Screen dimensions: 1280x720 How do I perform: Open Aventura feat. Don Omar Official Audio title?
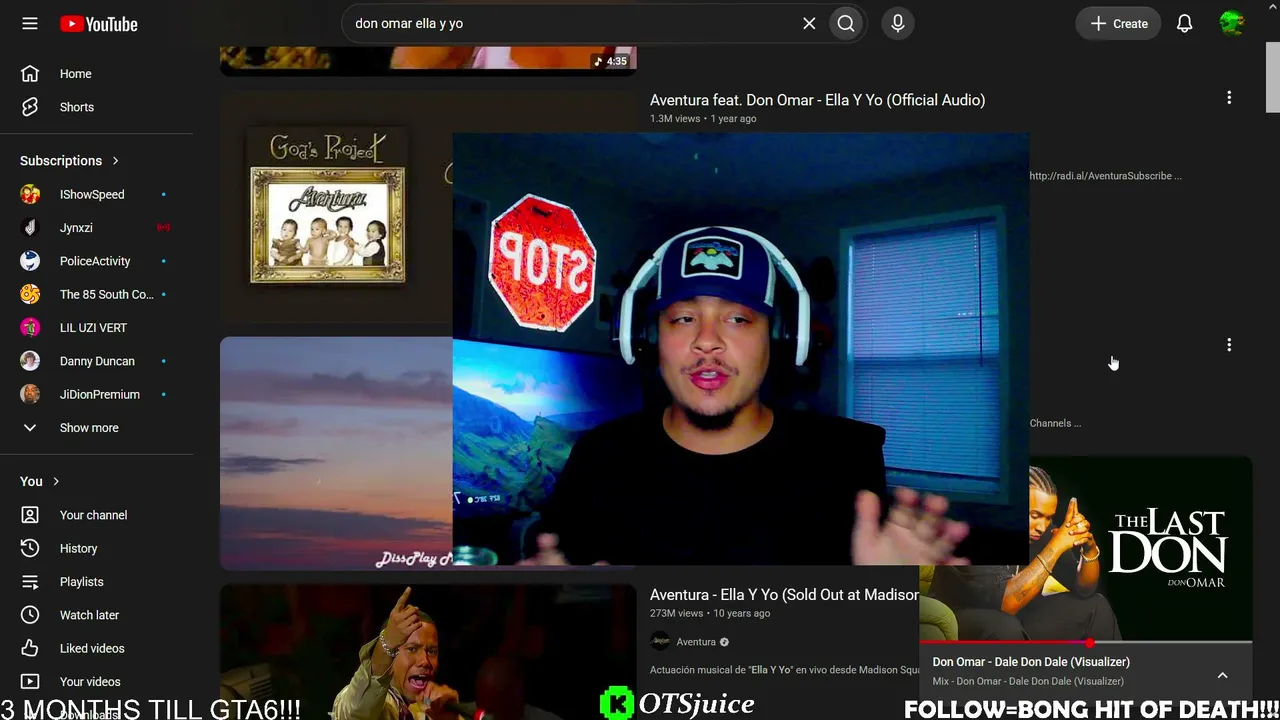pyautogui.click(x=817, y=100)
